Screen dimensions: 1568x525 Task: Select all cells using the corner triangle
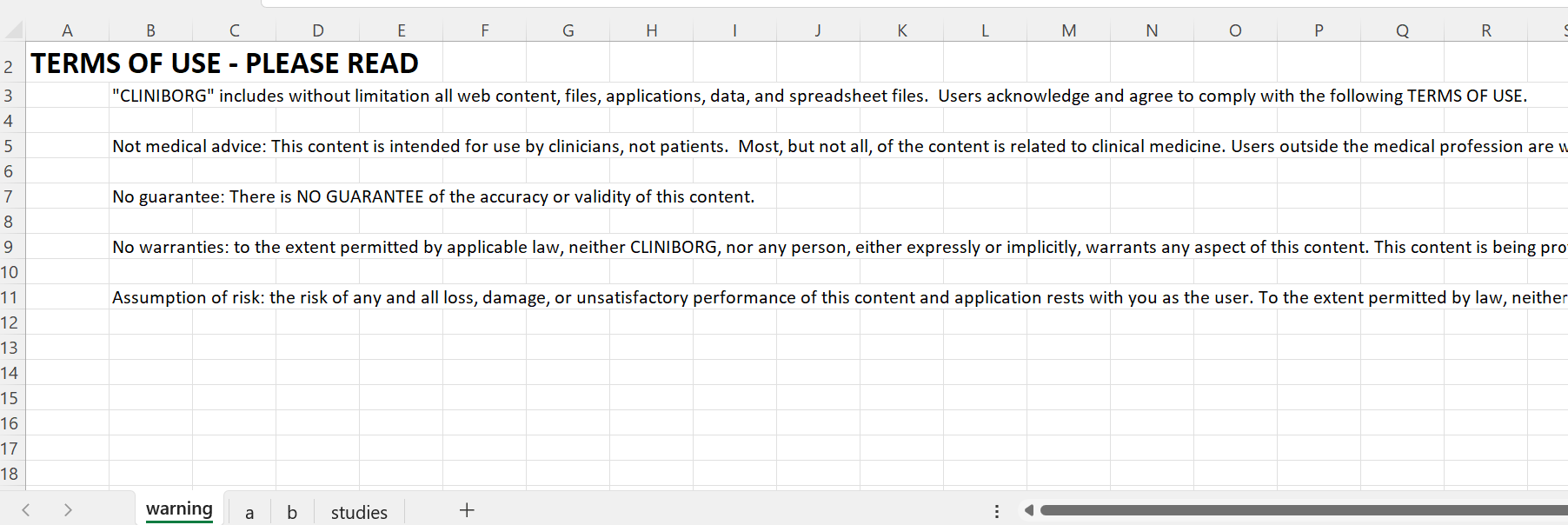pyautogui.click(x=14, y=30)
